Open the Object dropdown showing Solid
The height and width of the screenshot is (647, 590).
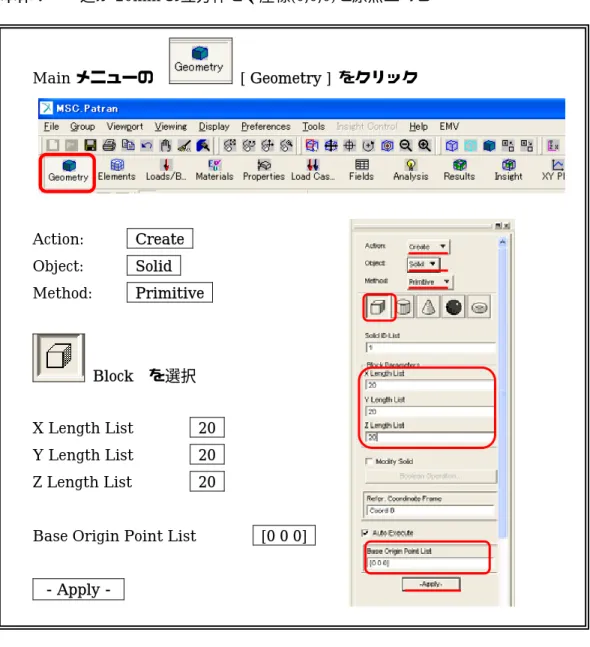click(423, 264)
